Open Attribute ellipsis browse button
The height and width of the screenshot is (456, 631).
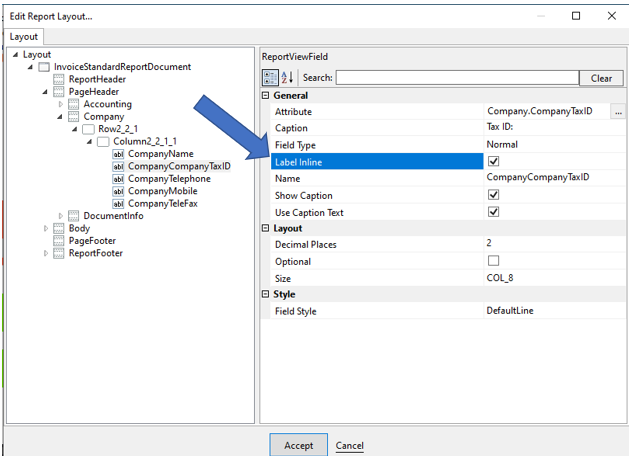pyautogui.click(x=618, y=111)
